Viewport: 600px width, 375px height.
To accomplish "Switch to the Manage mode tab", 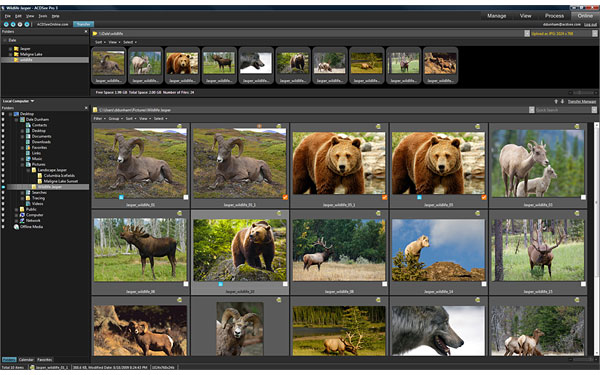I will pos(497,16).
